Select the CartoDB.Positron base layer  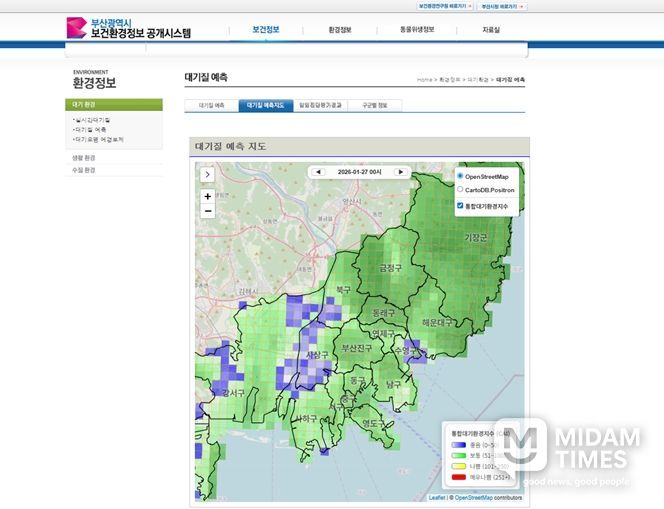[x=460, y=189]
